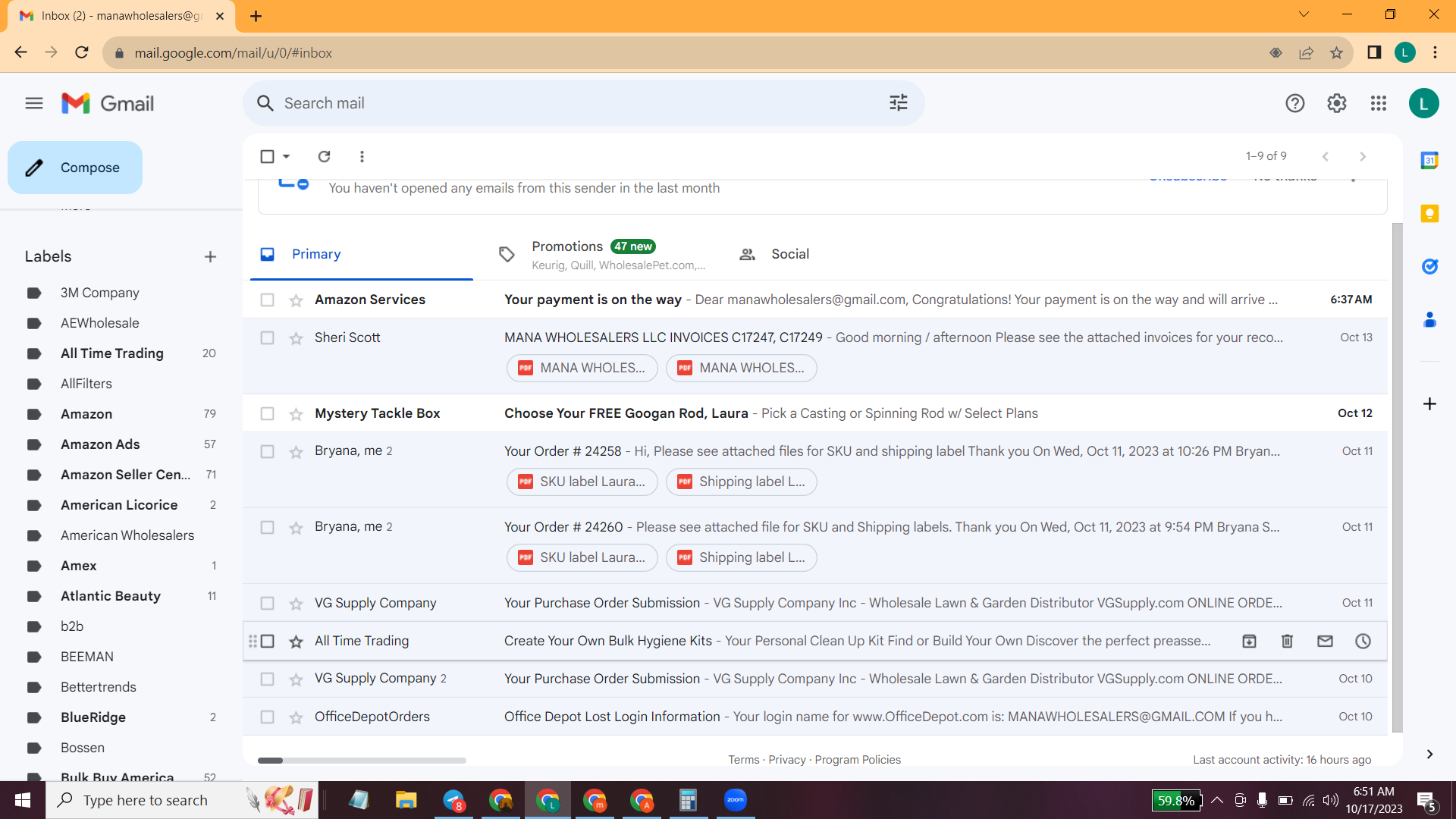Star the Mystery Tackle Box email
The image size is (1456, 819).
pyautogui.click(x=296, y=414)
